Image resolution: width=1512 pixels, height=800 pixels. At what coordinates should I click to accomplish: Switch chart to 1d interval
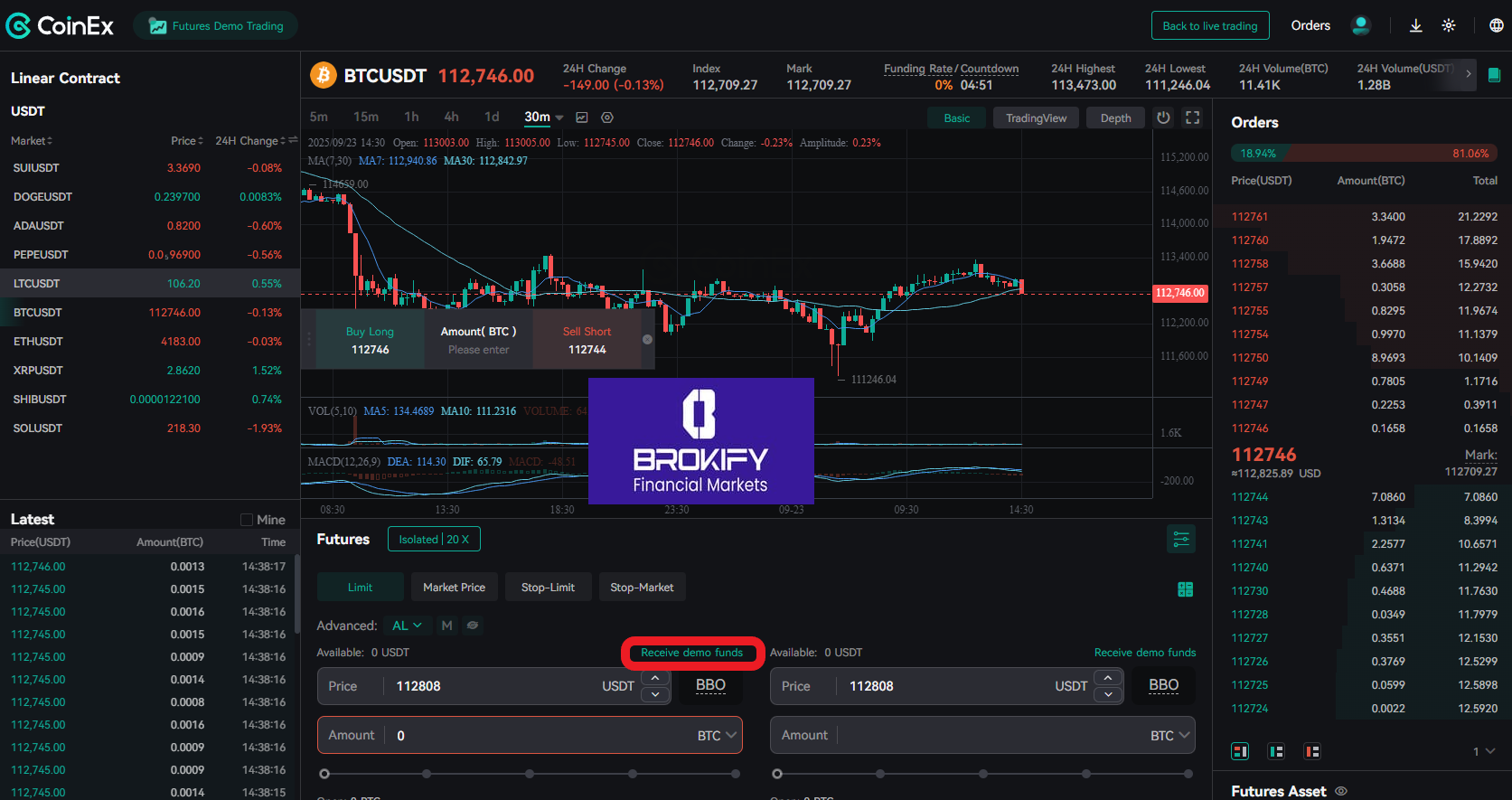click(492, 118)
